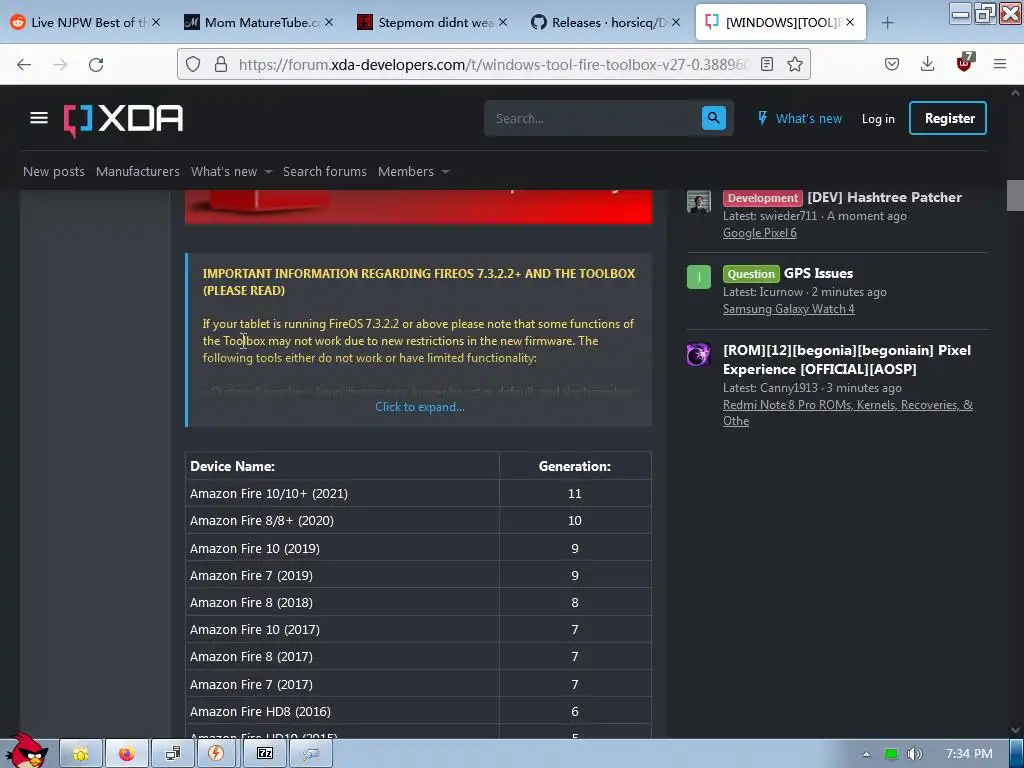This screenshot has height=768, width=1024.
Task: Select the Amazon Fire 10 (2019) cell
Action: click(342, 548)
